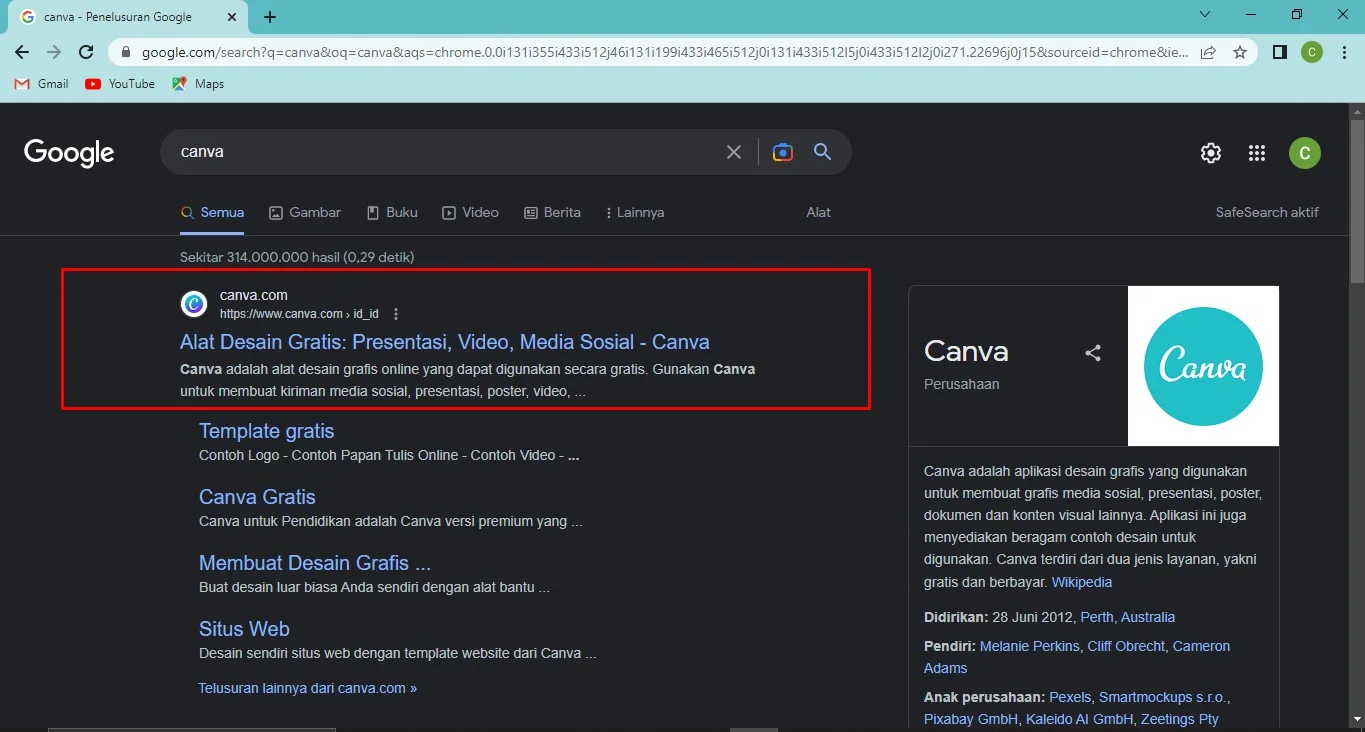The image size is (1365, 732).
Task: Search by image with camera icon
Action: tap(783, 152)
